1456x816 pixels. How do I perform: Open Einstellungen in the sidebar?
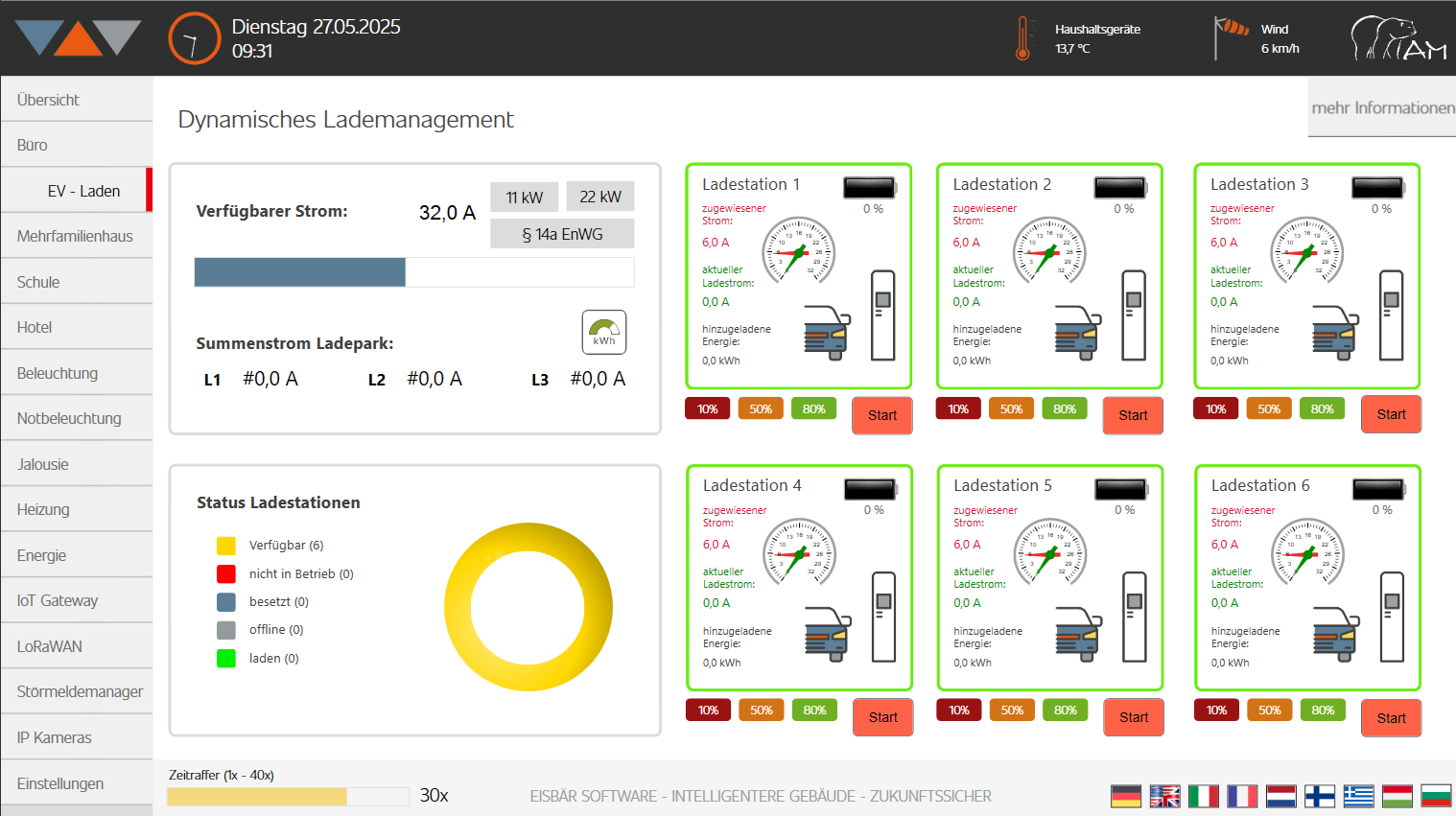click(x=77, y=783)
